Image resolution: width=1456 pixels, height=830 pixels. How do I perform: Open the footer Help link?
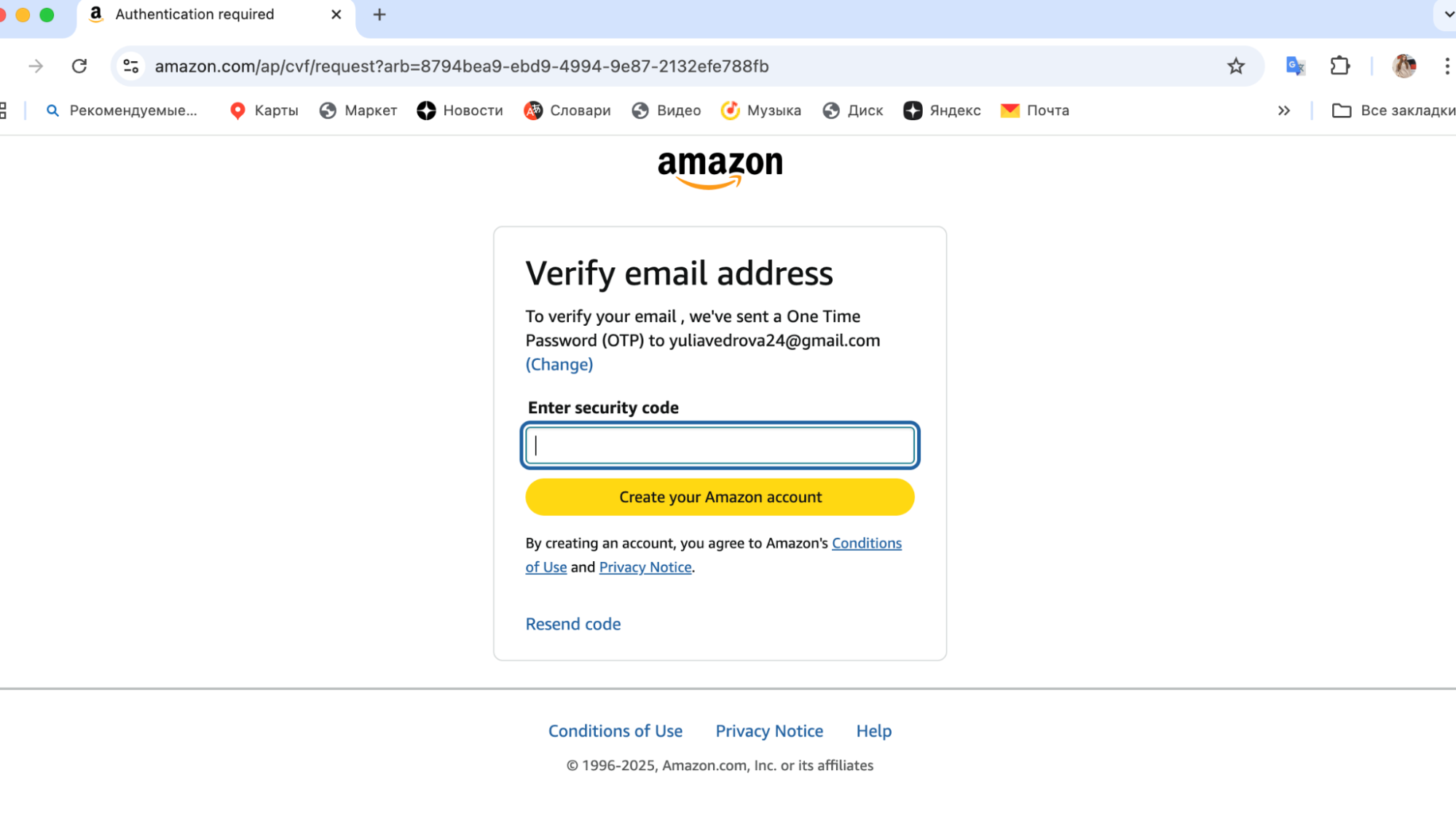[873, 731]
